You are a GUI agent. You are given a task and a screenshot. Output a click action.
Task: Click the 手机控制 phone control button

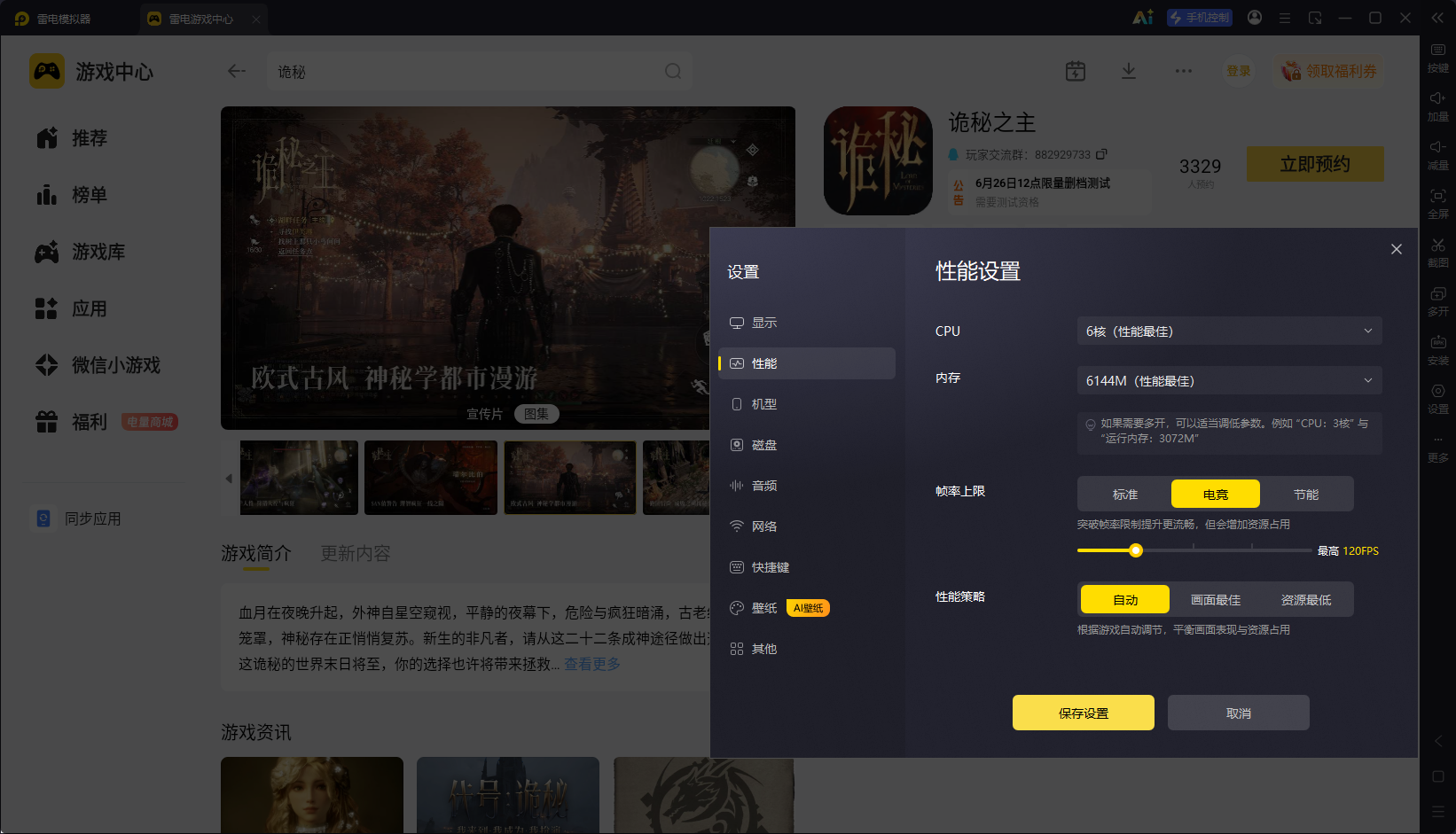[1200, 18]
